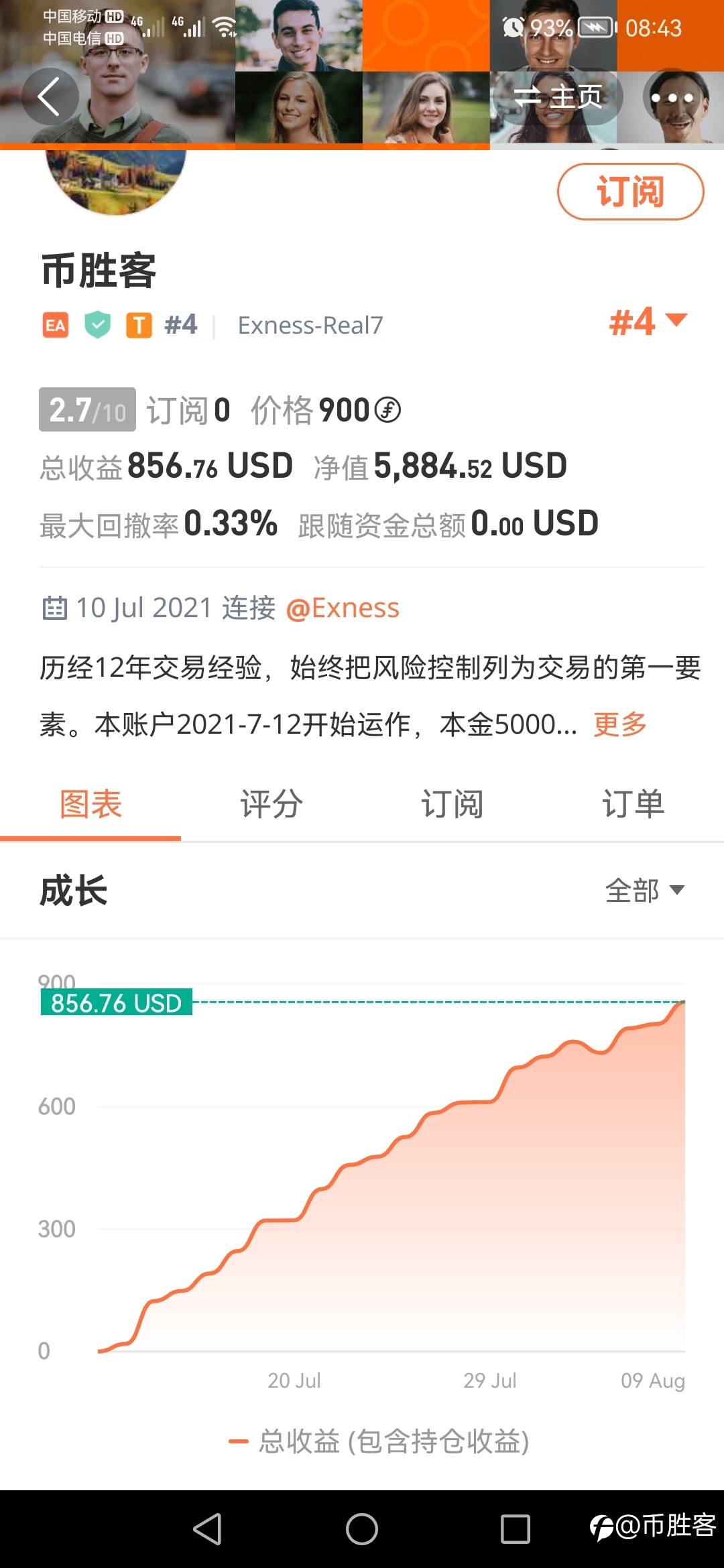Tap the 主页 home switch button
This screenshot has height=1568, width=724.
click(x=558, y=98)
